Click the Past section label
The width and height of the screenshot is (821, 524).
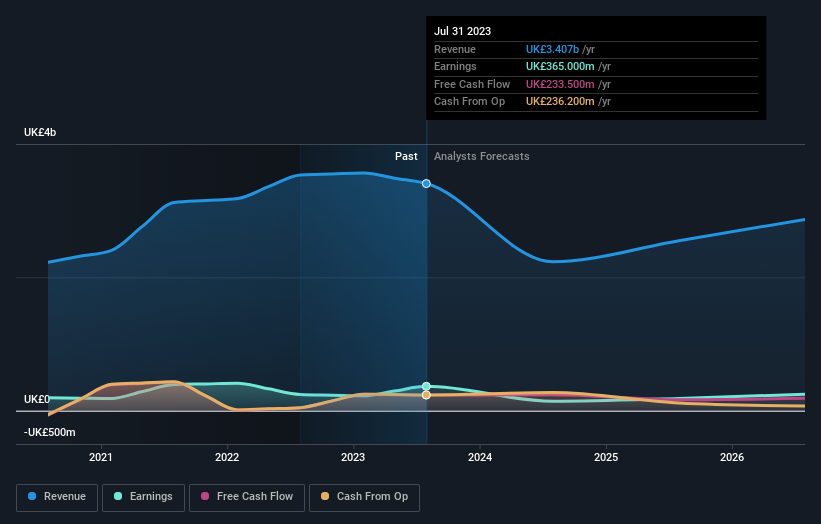point(406,157)
